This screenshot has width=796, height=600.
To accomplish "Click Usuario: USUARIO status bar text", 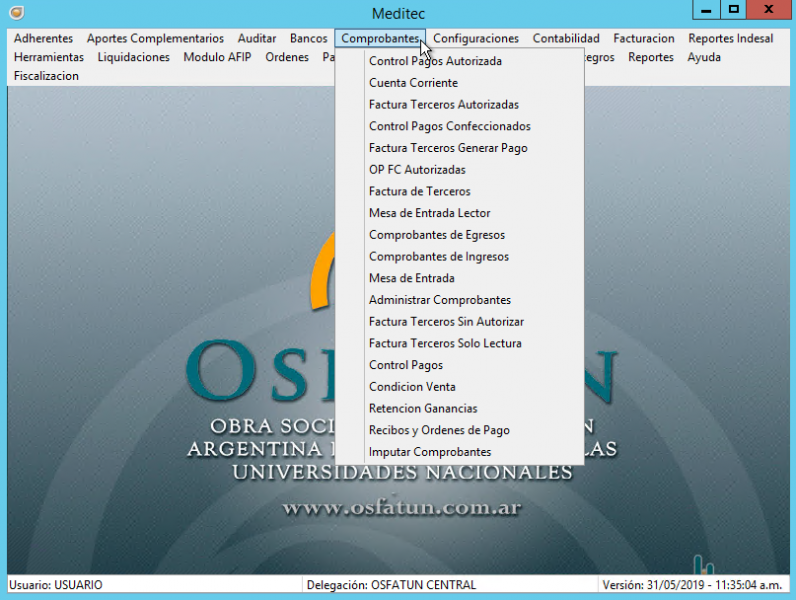I will pyautogui.click(x=56, y=585).
